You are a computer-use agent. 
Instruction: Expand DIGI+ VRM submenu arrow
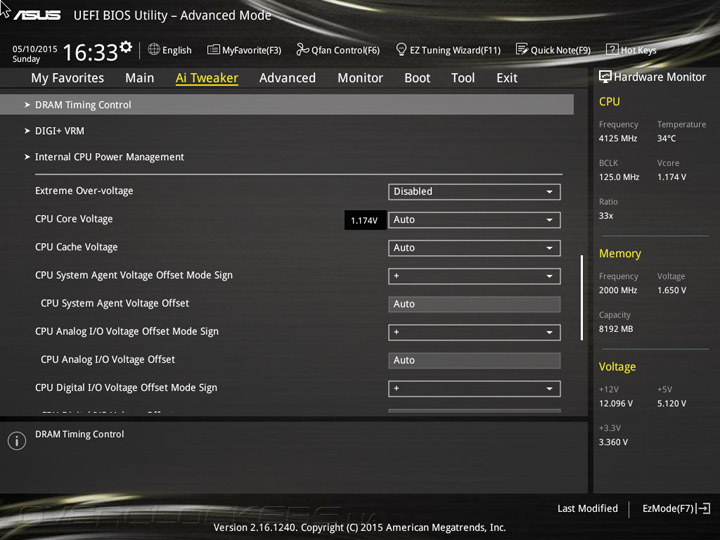pyautogui.click(x=27, y=131)
